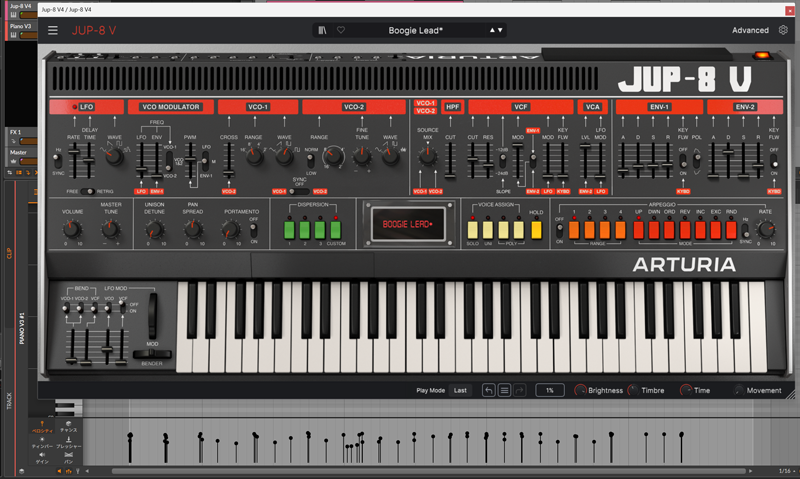Open the 1/16 grid resolution dropdown
This screenshot has height=479, width=800.
[x=787, y=471]
